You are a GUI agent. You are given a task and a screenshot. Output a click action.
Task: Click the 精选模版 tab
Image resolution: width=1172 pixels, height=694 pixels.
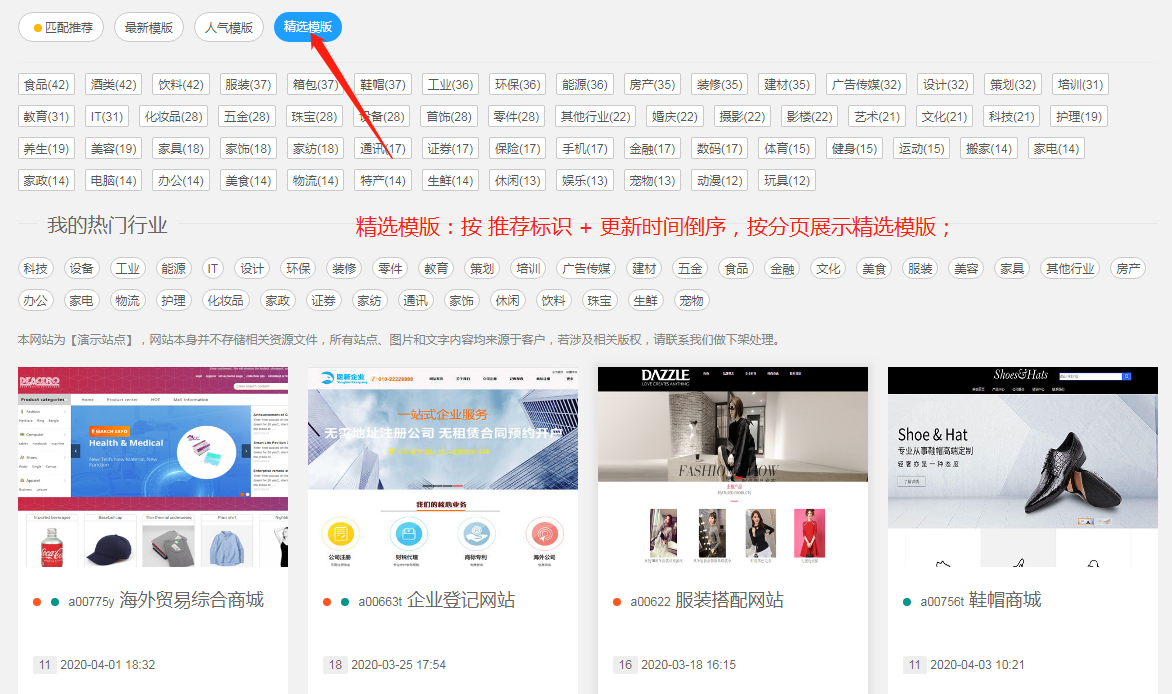pos(307,28)
